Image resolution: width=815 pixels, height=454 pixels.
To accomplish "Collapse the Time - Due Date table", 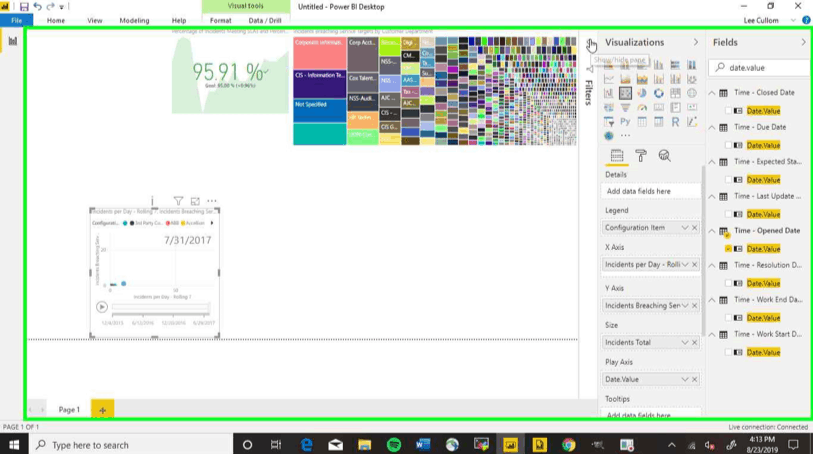I will tap(712, 127).
